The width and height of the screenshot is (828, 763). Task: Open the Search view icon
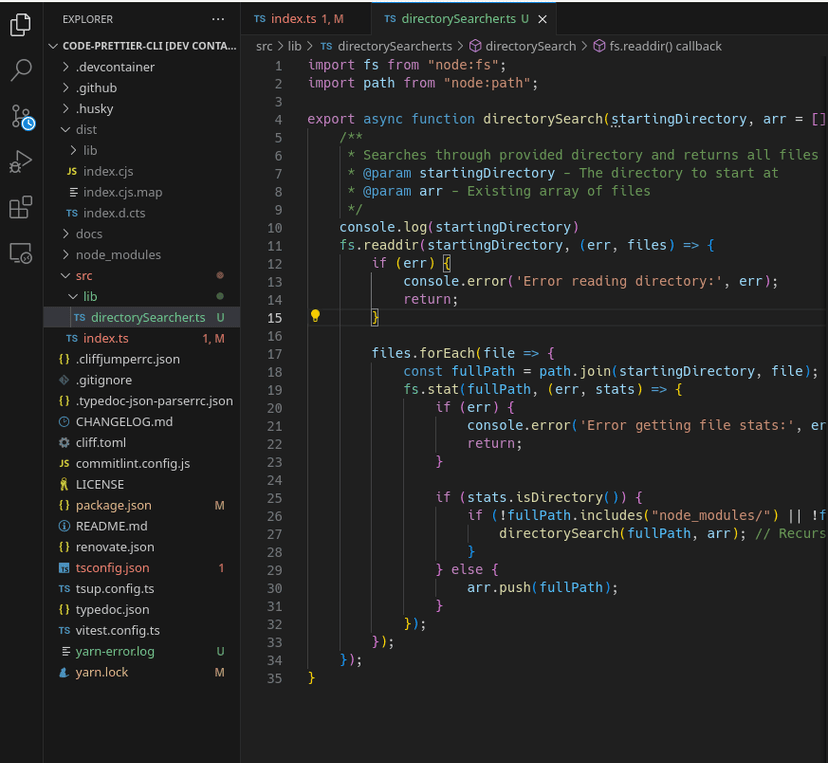coord(20,70)
